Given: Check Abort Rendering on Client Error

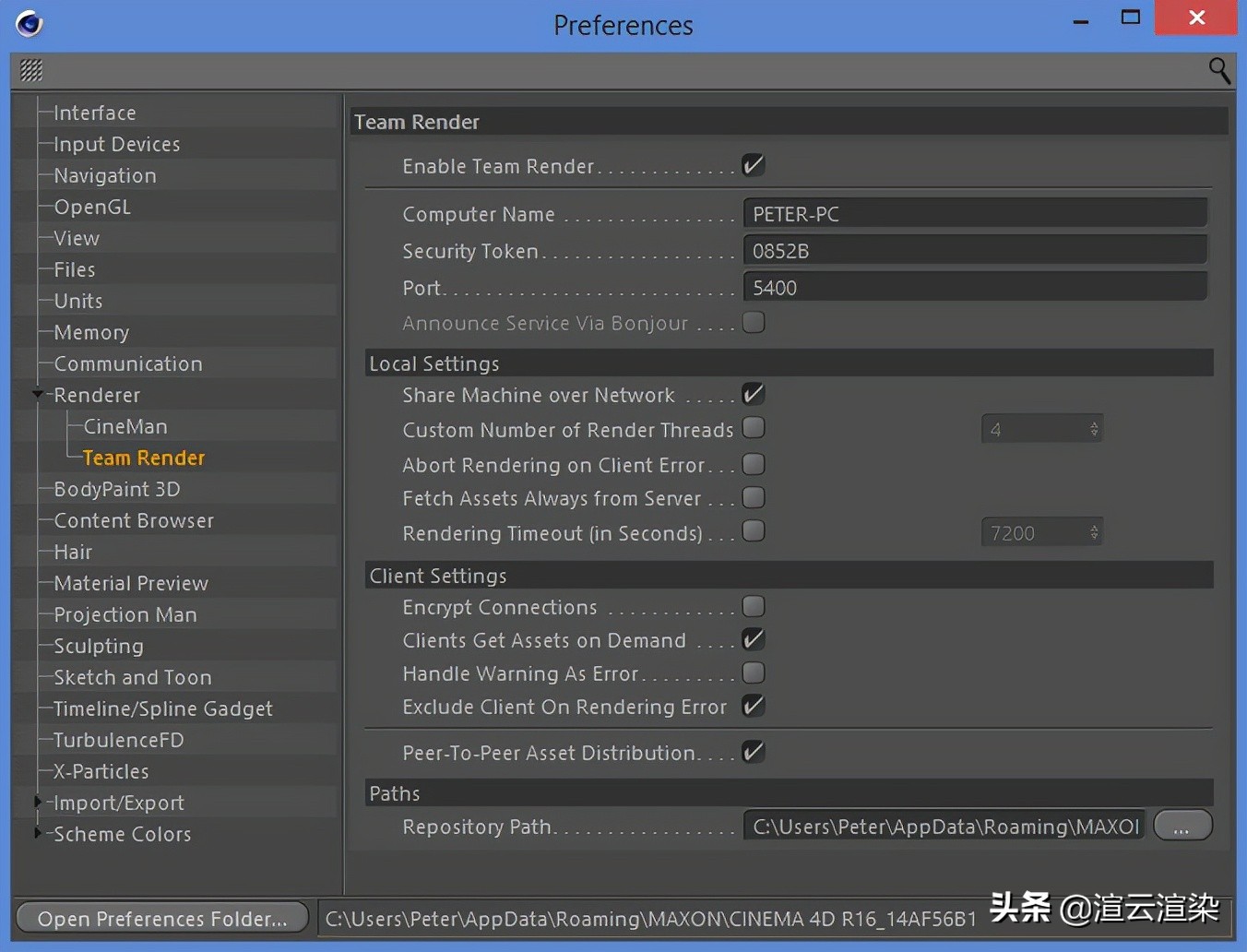Looking at the screenshot, I should (754, 465).
